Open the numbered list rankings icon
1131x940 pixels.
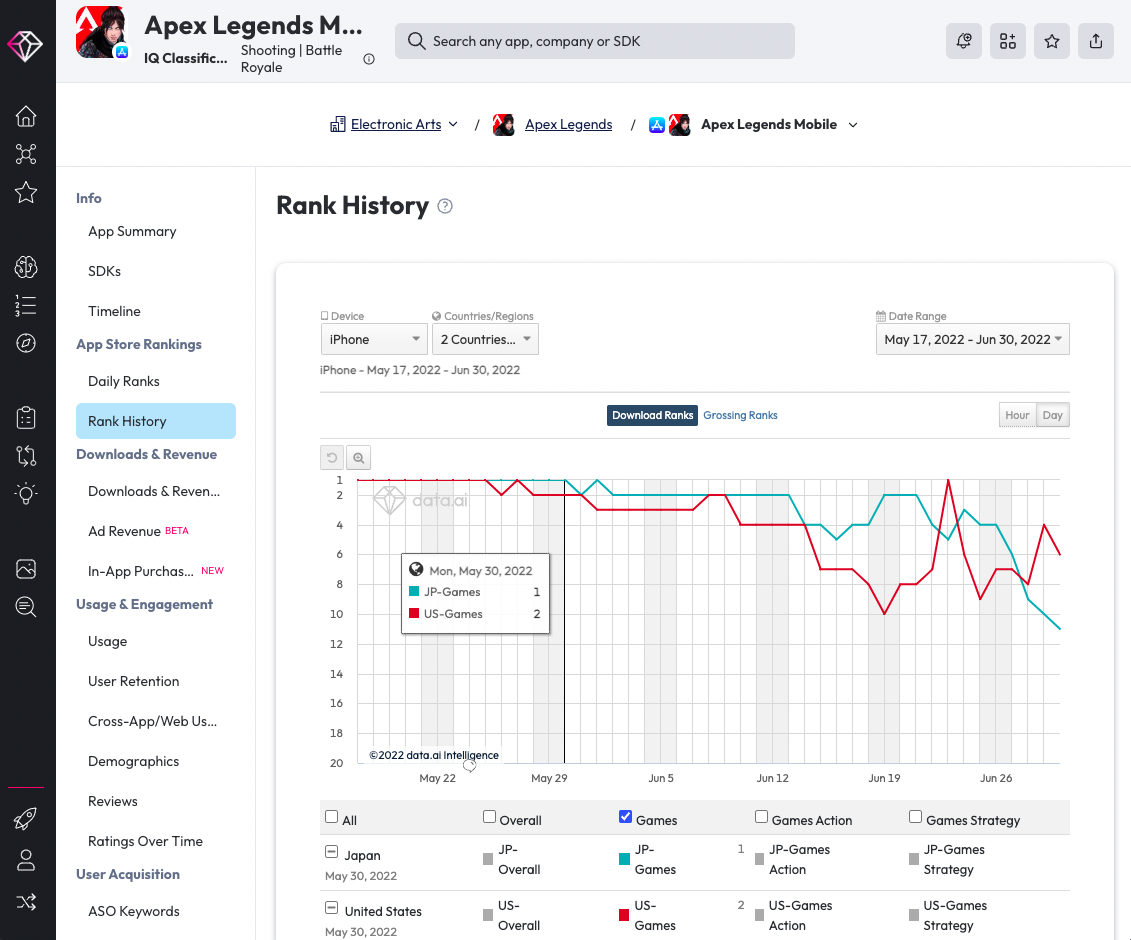tap(26, 305)
